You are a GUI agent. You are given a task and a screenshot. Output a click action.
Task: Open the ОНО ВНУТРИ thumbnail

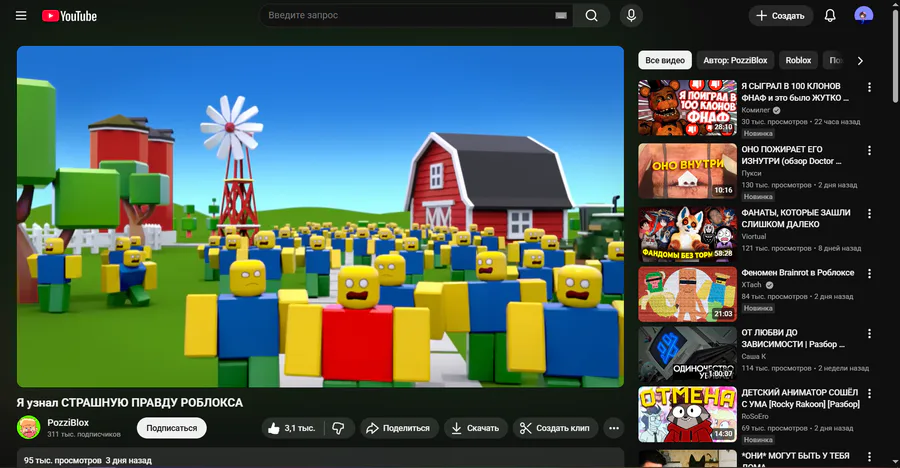coord(687,171)
